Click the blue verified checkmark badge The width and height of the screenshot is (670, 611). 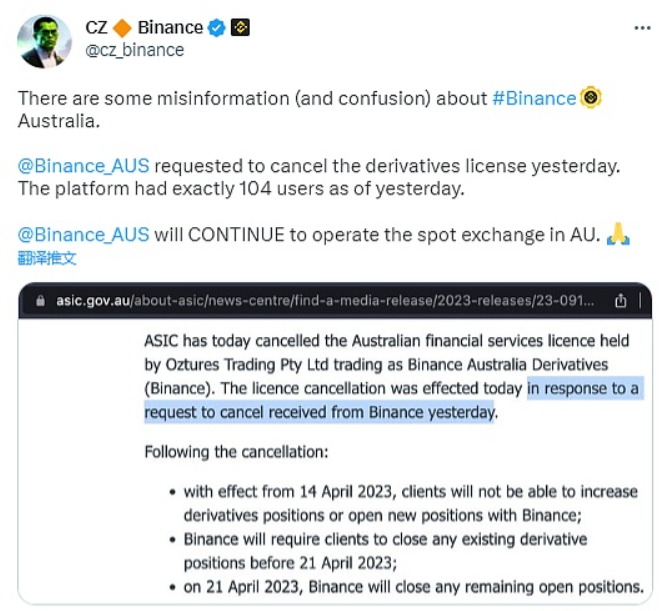pyautogui.click(x=217, y=27)
